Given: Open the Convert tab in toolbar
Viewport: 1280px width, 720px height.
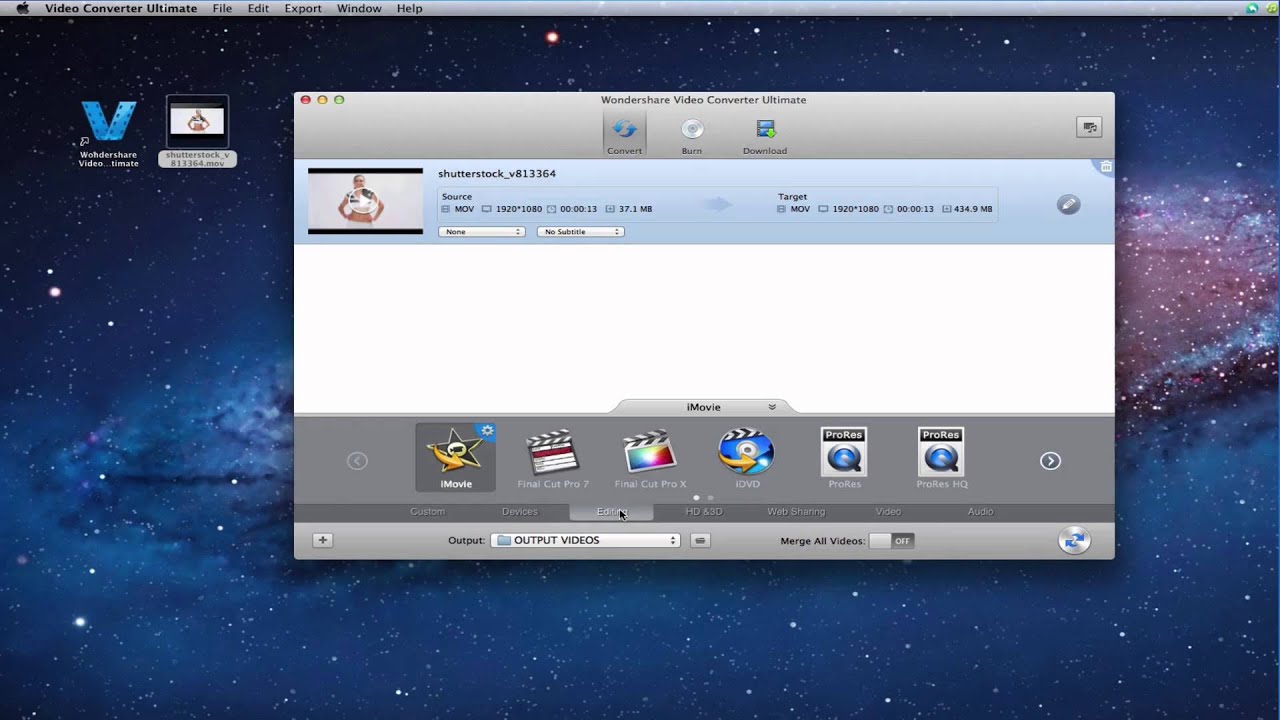Looking at the screenshot, I should pos(624,134).
